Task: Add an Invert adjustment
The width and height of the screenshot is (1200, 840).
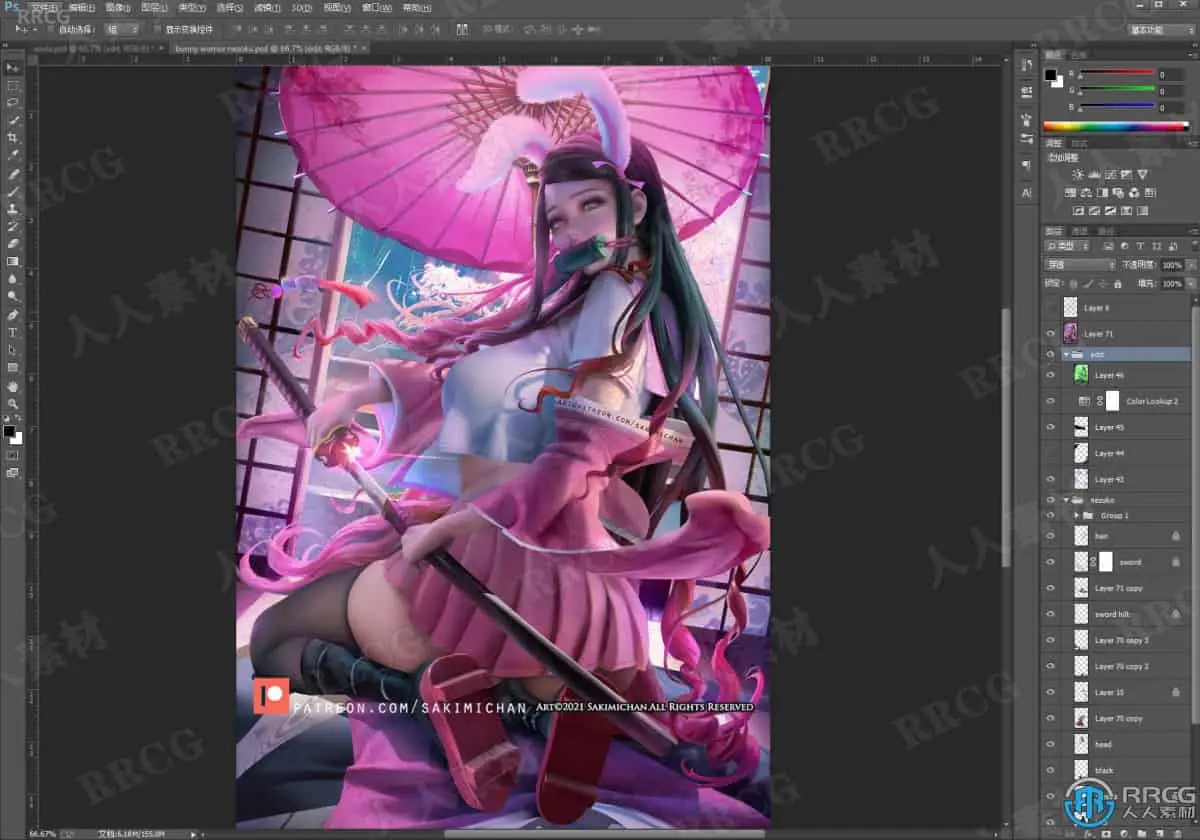Action: (1078, 211)
